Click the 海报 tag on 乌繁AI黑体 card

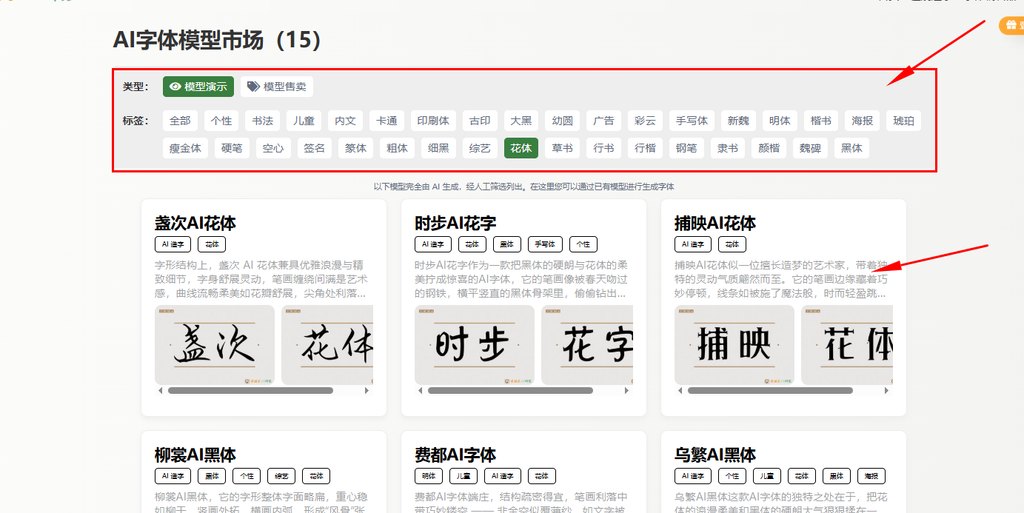[x=872, y=476]
